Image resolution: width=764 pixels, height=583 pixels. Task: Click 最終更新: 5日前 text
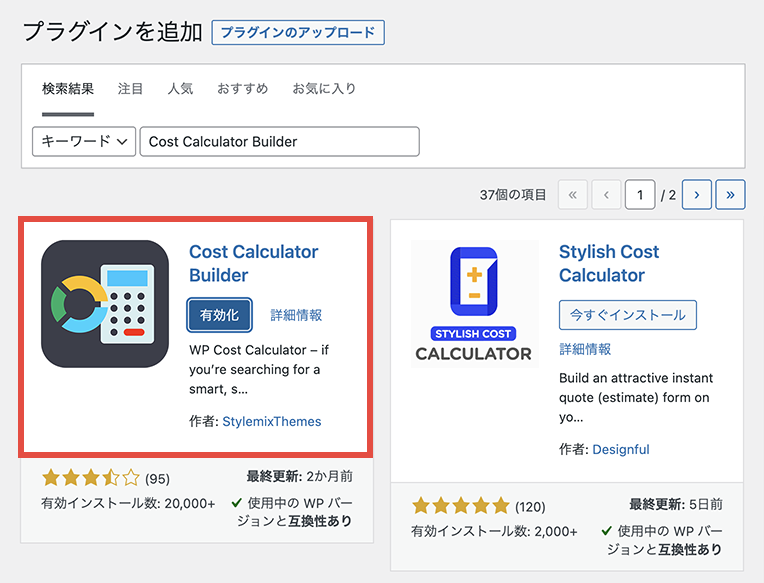(676, 504)
